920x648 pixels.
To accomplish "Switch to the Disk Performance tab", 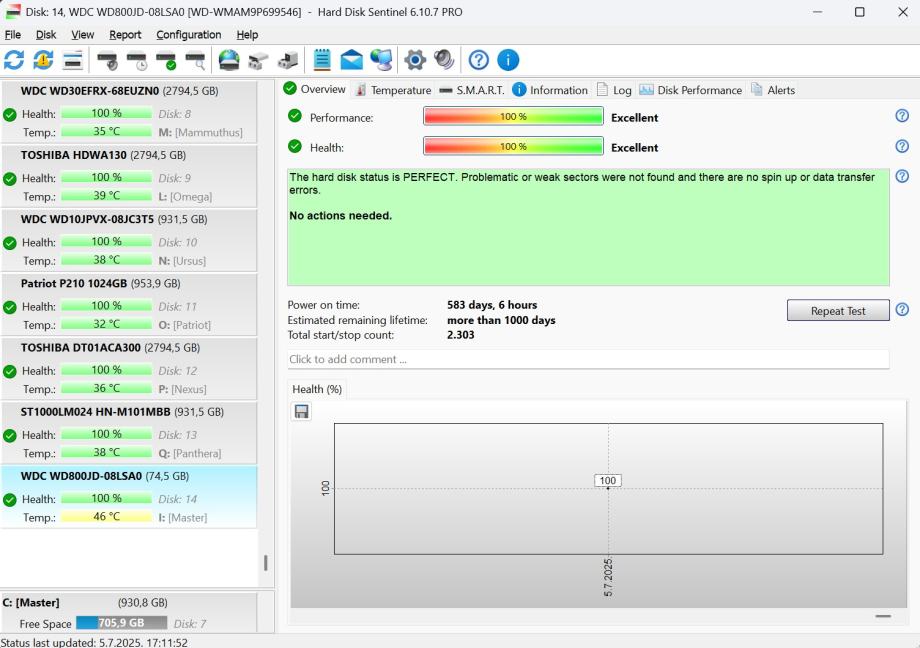I will pyautogui.click(x=691, y=90).
